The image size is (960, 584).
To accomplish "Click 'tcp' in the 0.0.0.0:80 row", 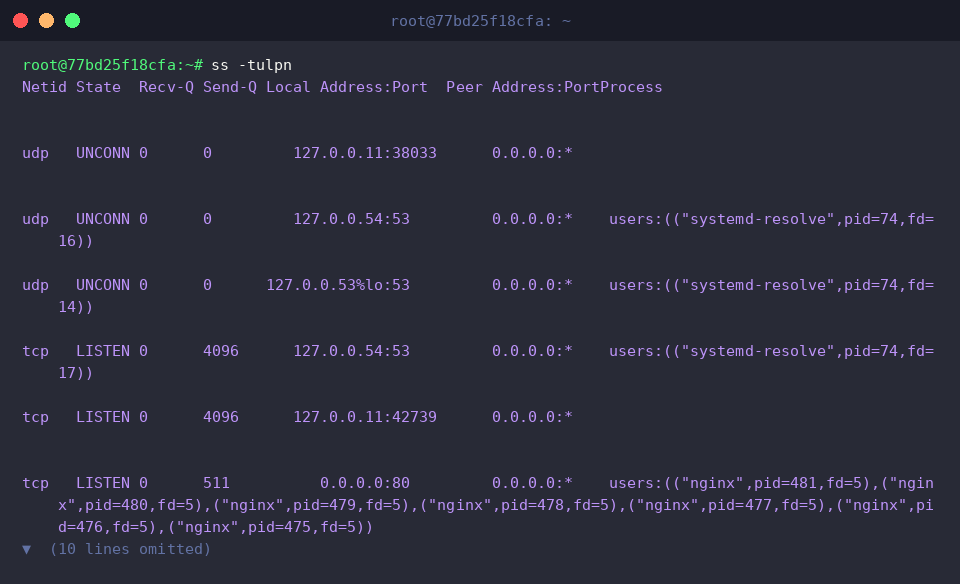I will [x=36, y=484].
